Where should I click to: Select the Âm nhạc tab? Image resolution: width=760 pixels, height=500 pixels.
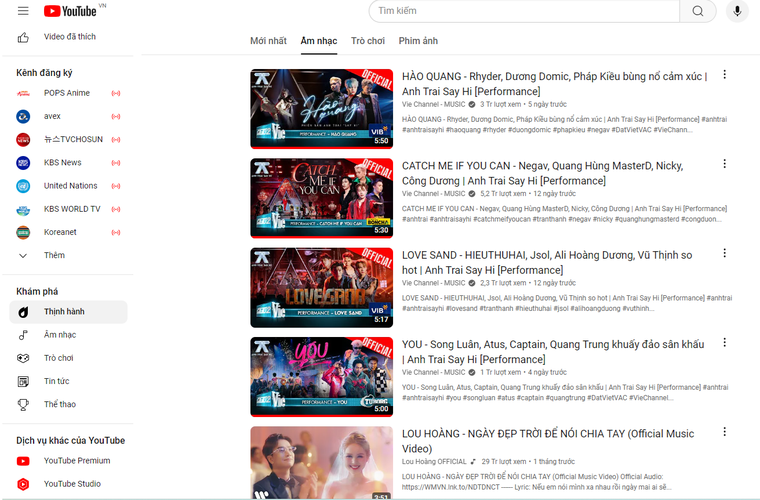pyautogui.click(x=318, y=41)
